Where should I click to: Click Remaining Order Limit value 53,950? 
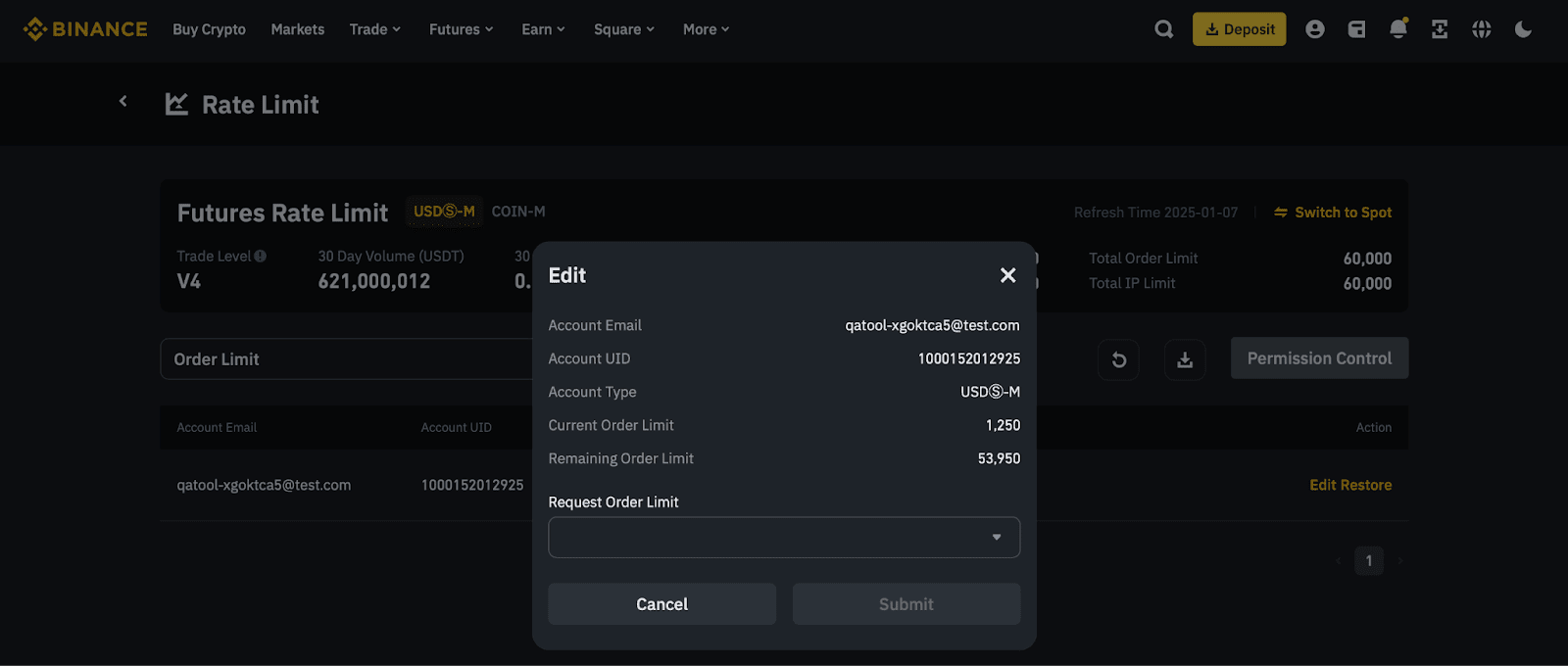click(999, 458)
